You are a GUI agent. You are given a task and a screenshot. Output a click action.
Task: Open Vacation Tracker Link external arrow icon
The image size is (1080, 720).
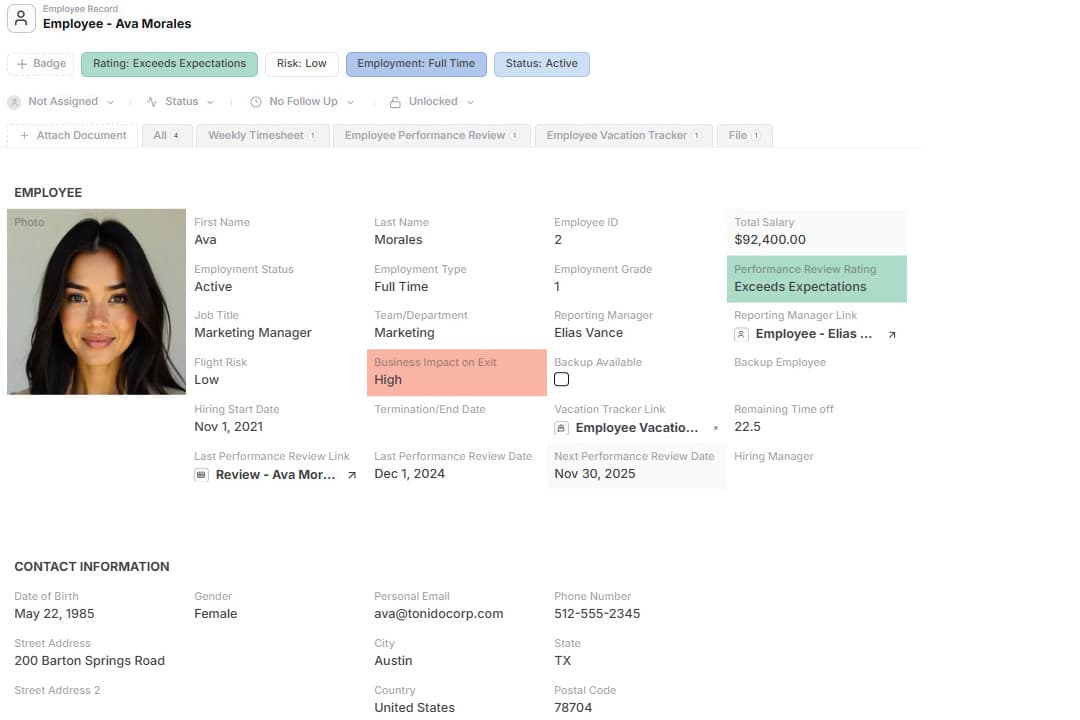pyautogui.click(x=716, y=429)
